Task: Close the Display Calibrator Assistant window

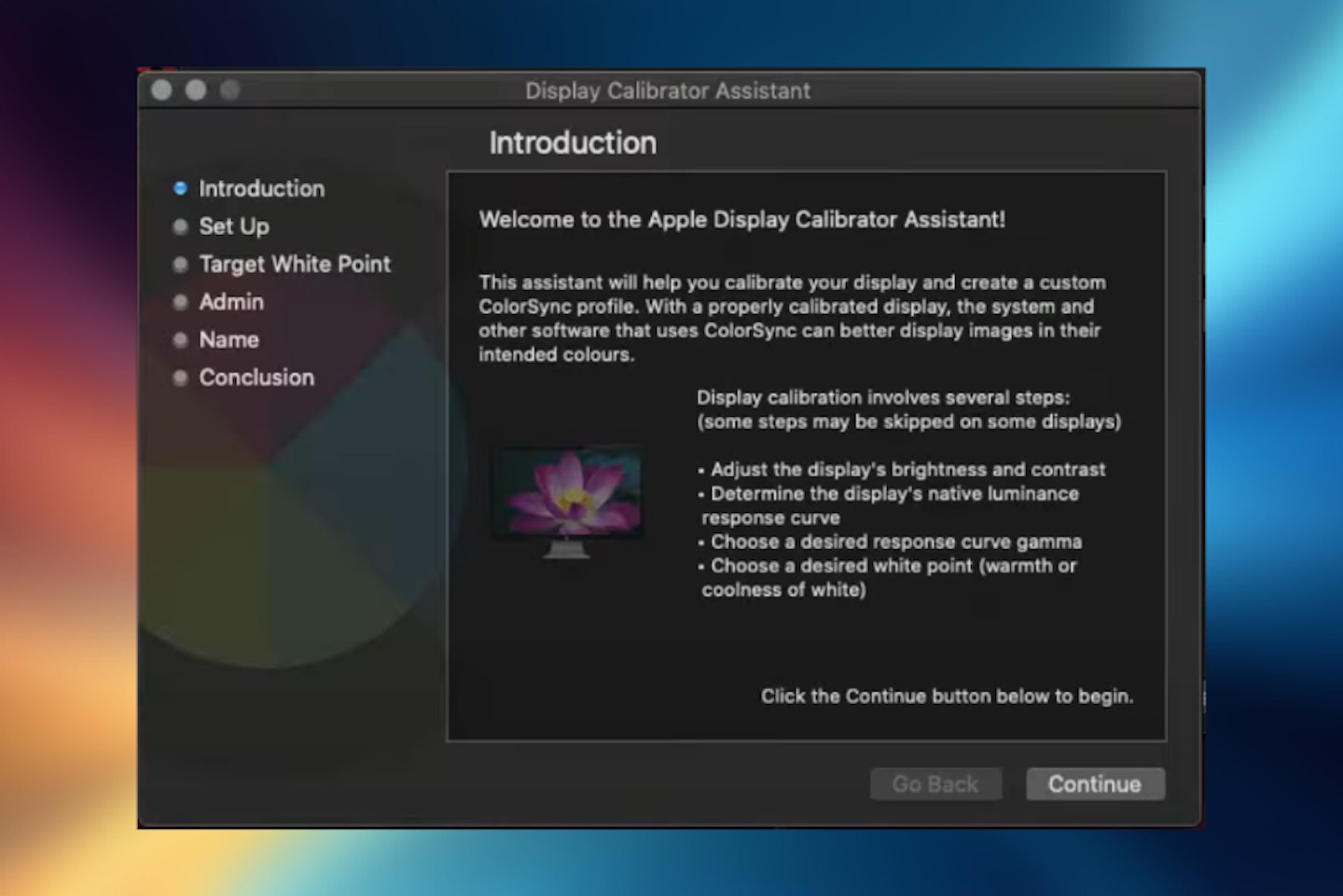Action: (x=161, y=90)
